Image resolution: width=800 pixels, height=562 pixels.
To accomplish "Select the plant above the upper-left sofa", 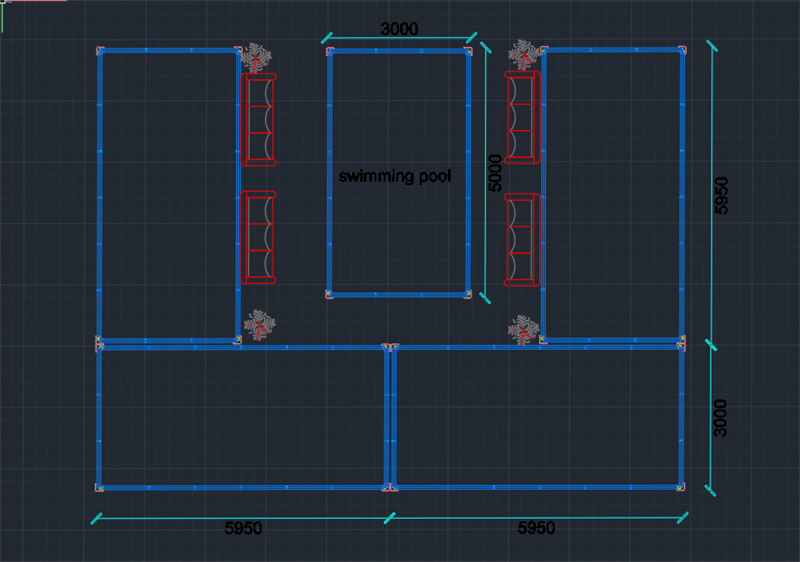I will coord(256,58).
